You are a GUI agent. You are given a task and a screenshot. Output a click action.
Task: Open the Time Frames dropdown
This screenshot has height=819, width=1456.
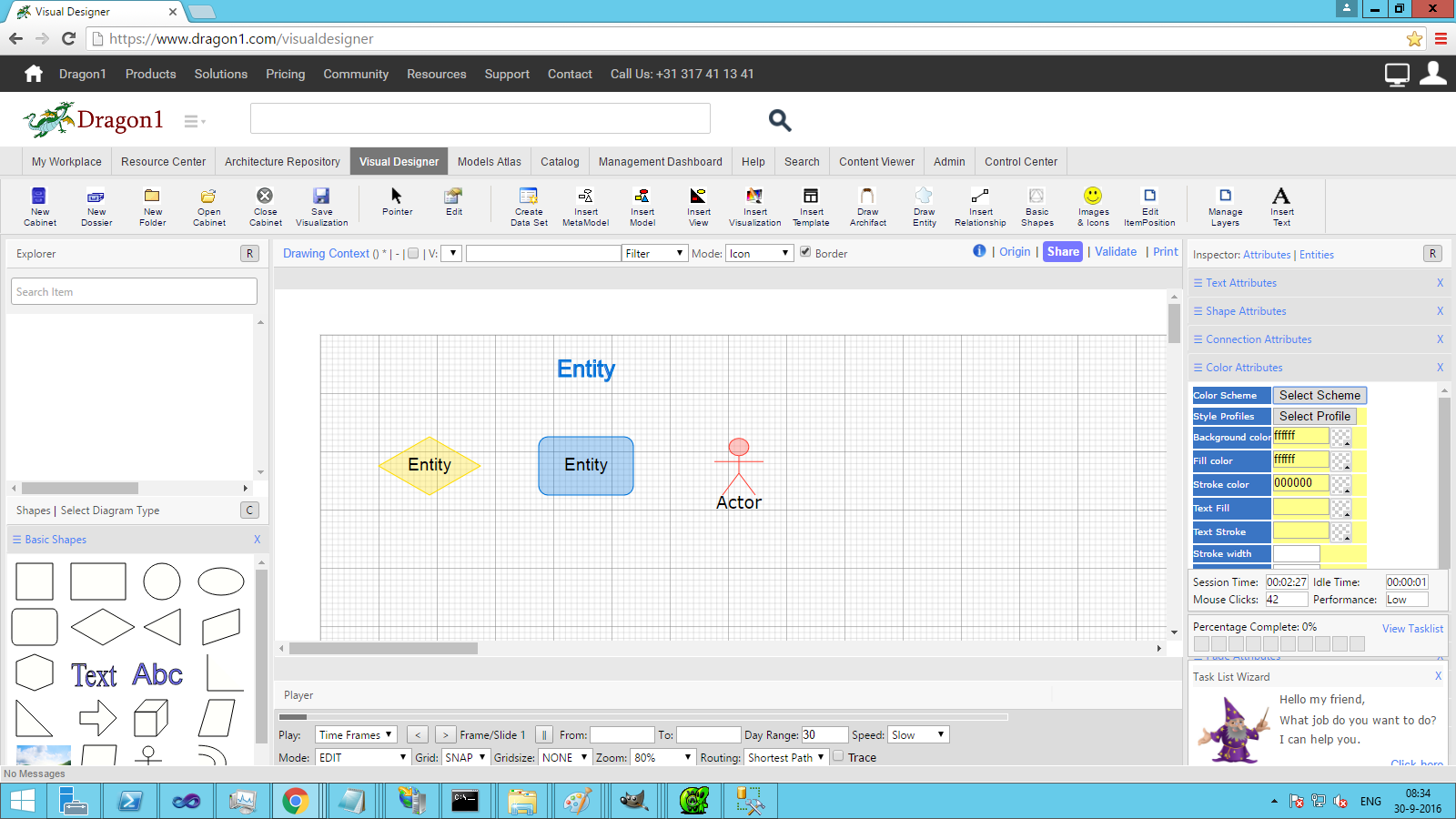point(356,734)
